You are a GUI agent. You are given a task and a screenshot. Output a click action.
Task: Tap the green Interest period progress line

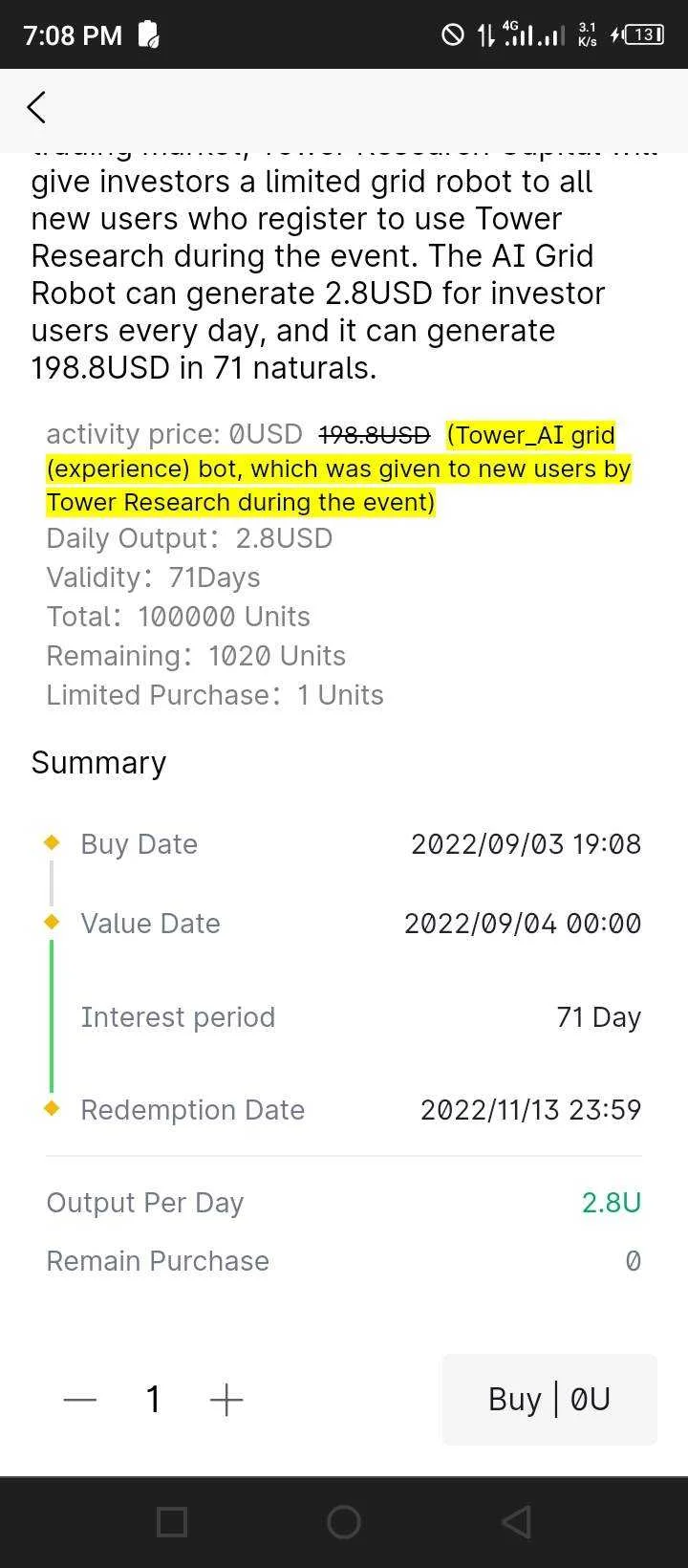(x=52, y=1015)
